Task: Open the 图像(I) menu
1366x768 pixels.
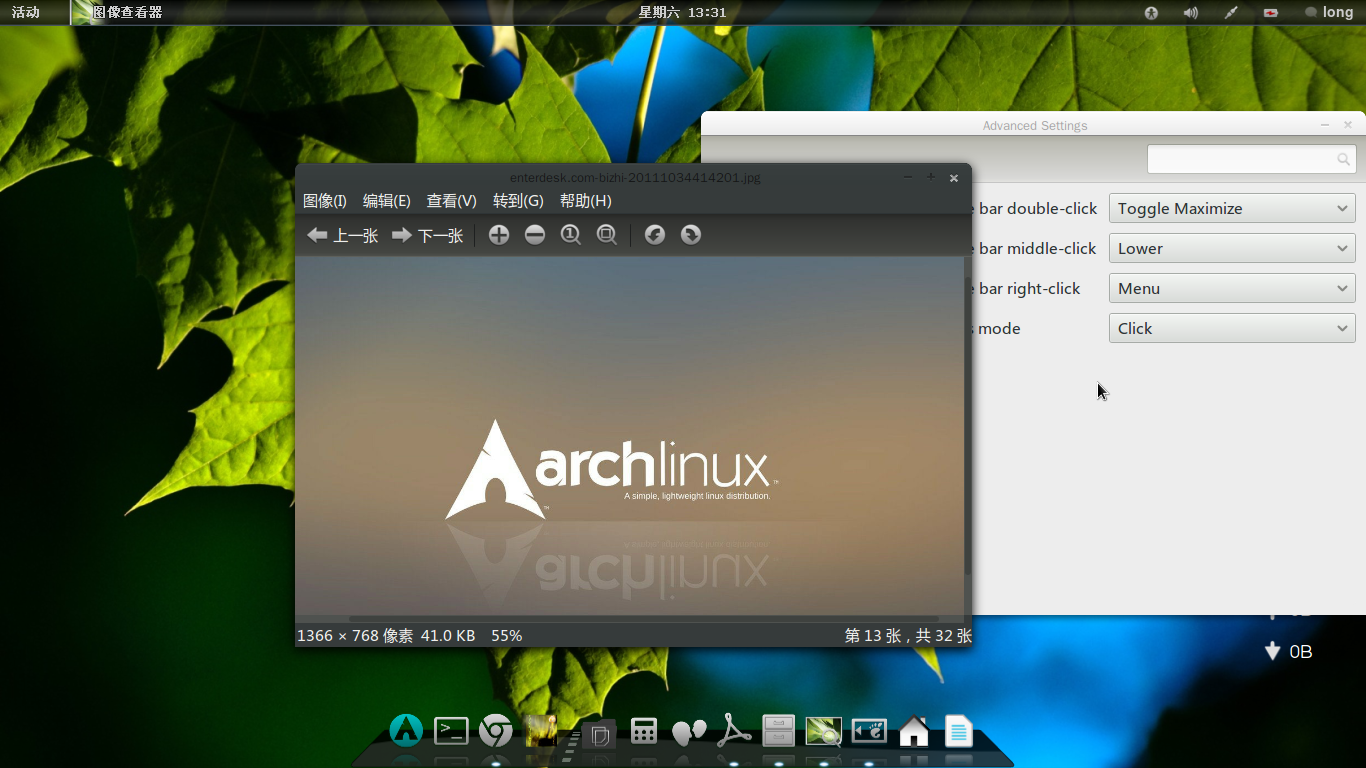Action: [x=324, y=201]
